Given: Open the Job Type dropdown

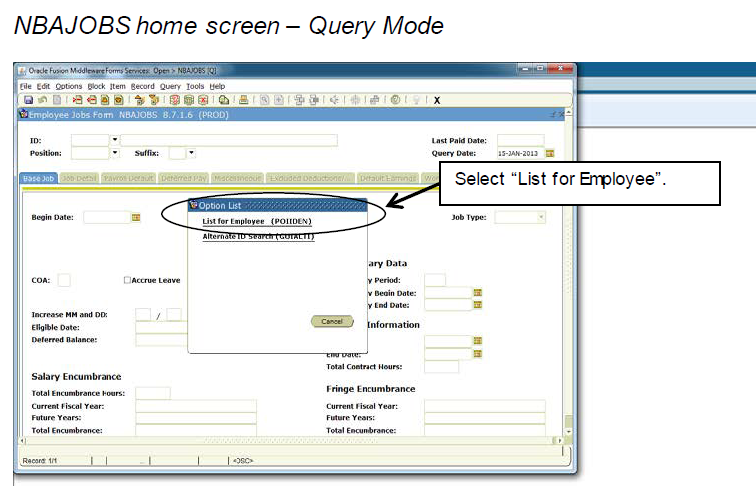Looking at the screenshot, I should coord(541,217).
